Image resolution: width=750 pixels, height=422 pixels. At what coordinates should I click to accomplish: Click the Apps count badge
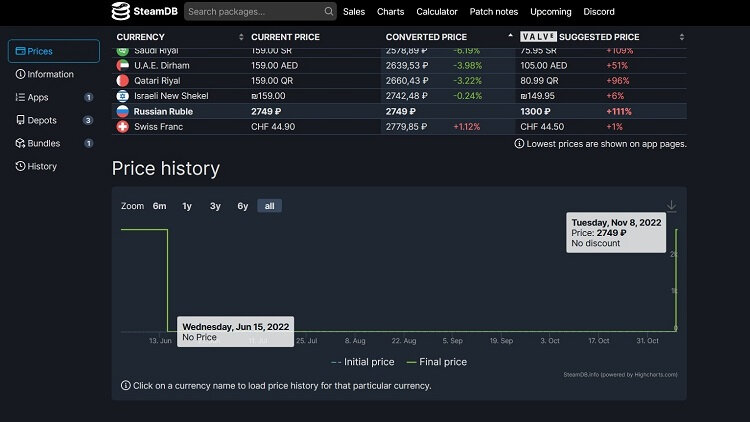tap(88, 97)
